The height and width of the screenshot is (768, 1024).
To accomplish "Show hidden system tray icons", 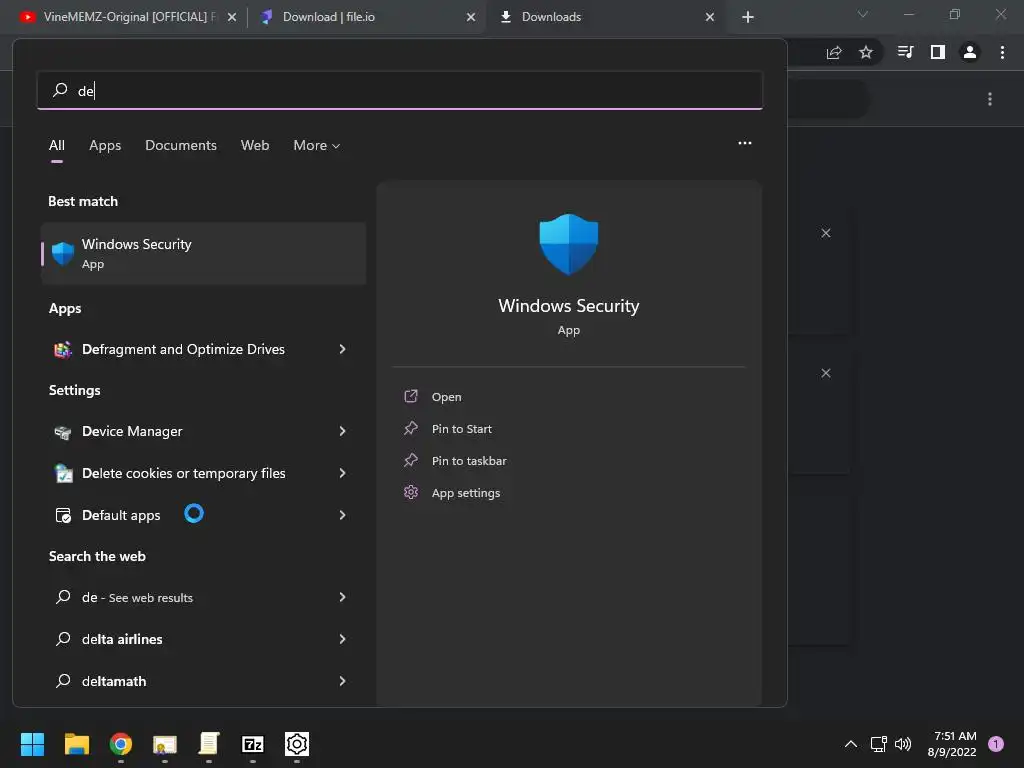I will [851, 744].
